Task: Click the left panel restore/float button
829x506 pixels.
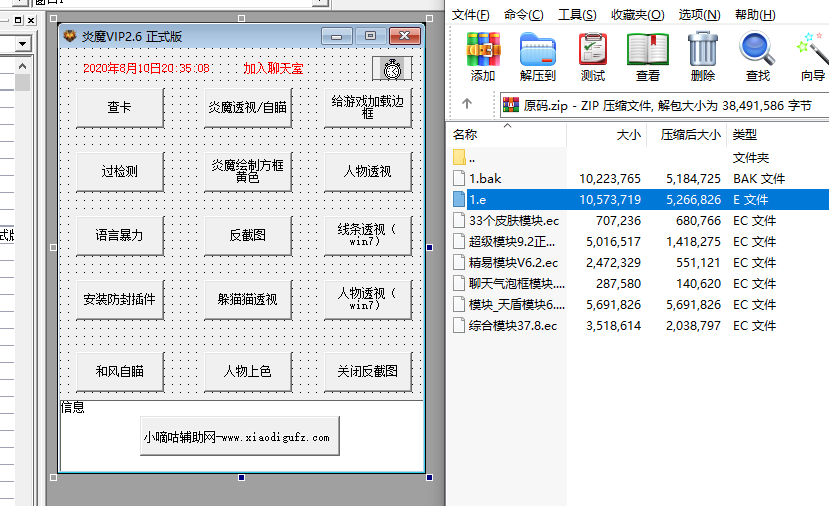Action: click(18, 20)
